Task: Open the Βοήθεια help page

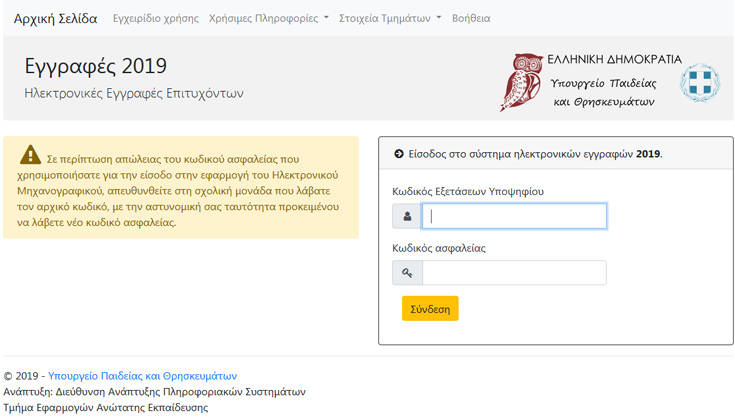Action: pos(471,18)
